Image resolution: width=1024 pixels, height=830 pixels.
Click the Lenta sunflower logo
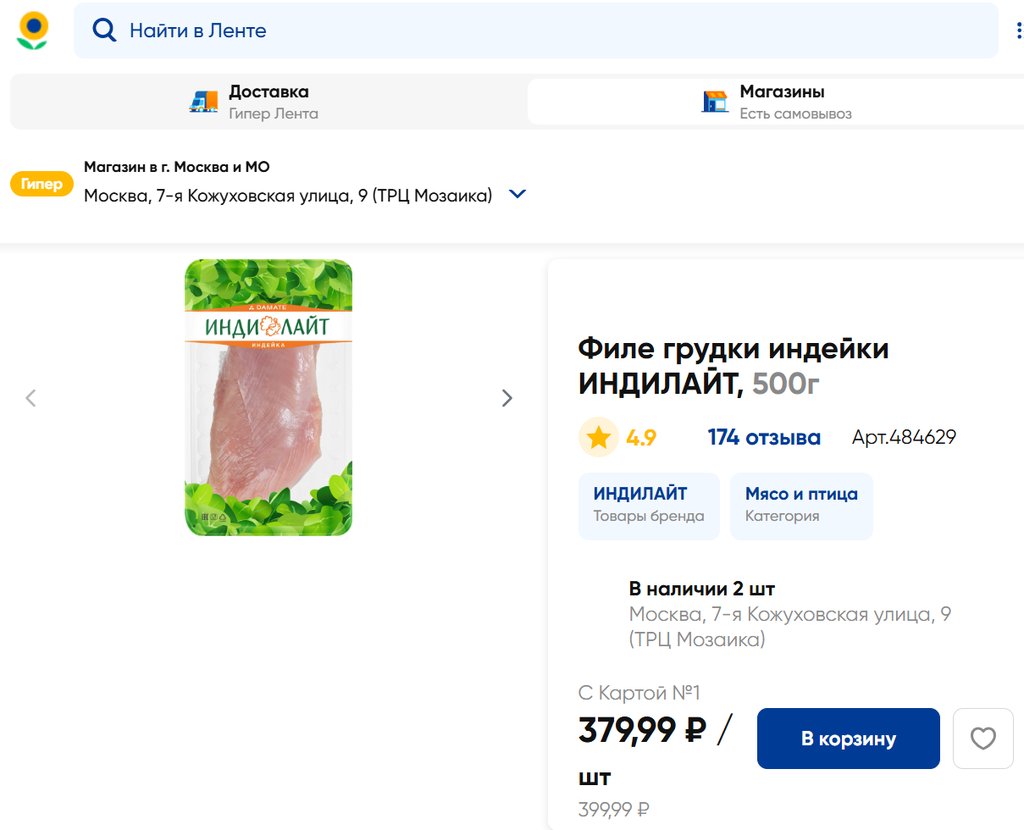click(32, 30)
